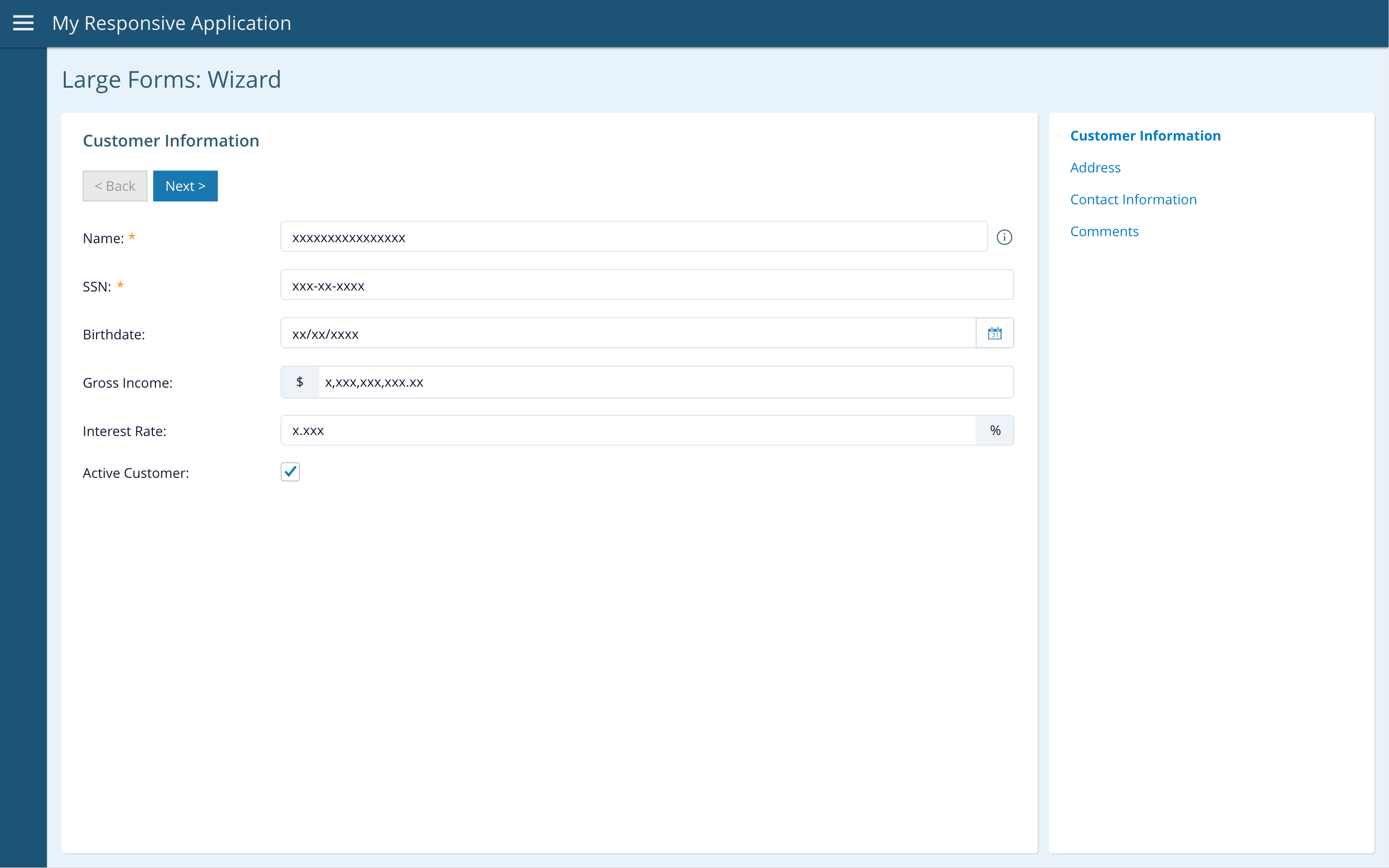The height and width of the screenshot is (868, 1389).
Task: Click the Large Forms: Wizard heading
Action: tap(171, 79)
